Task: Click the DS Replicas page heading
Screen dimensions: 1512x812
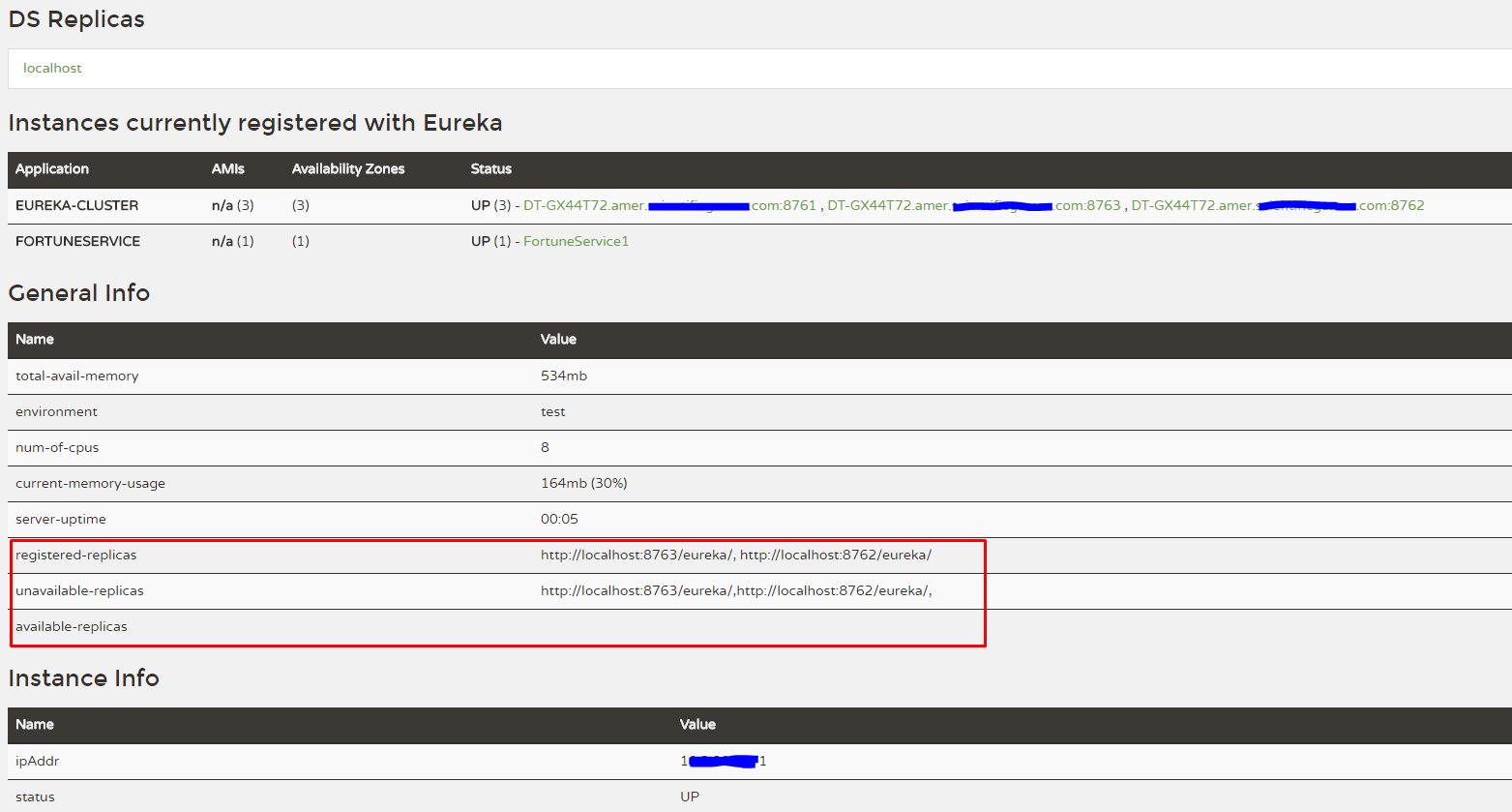Action: click(75, 18)
